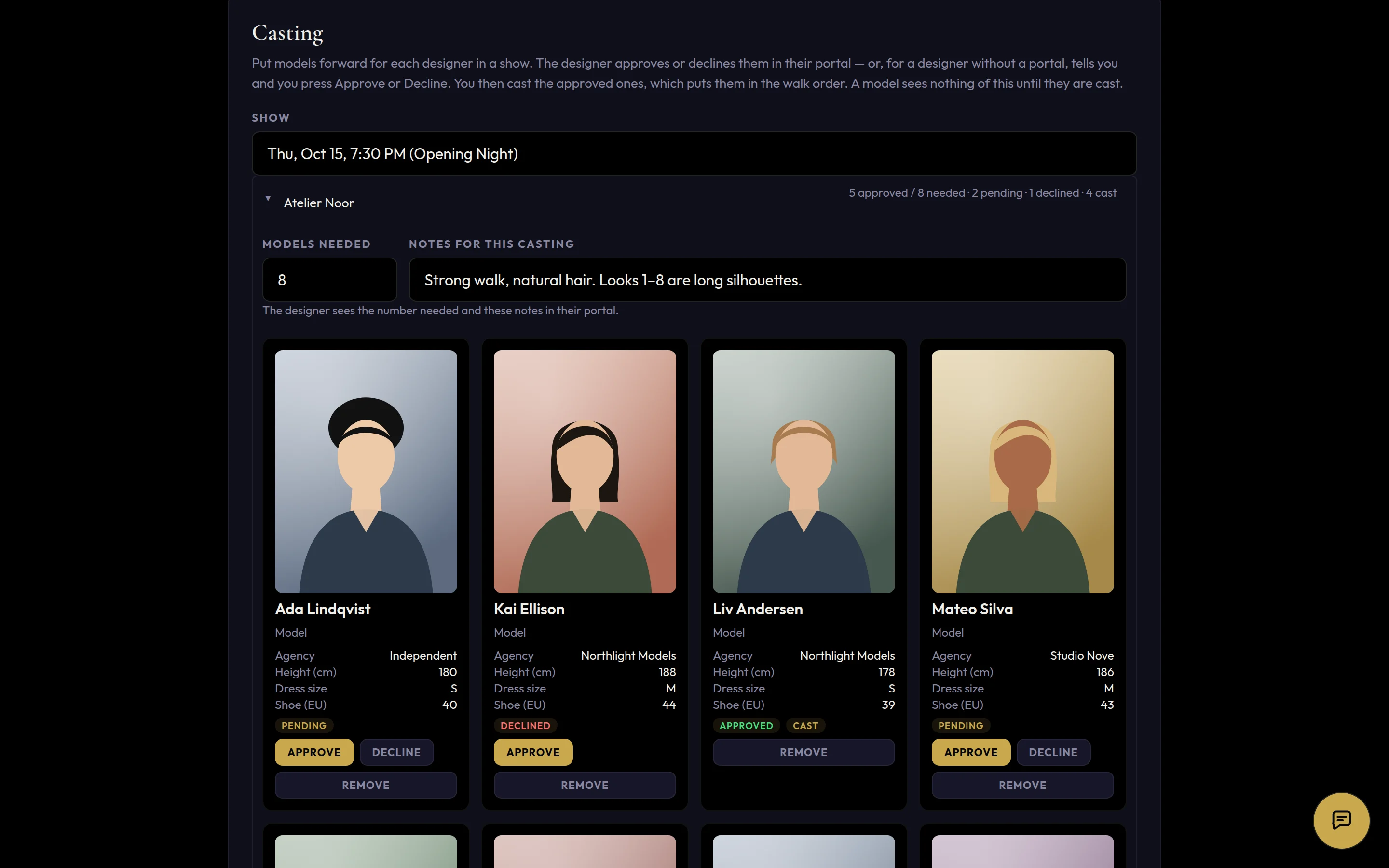Open Liv Andersen's portrait photo
1389x868 pixels.
[803, 471]
